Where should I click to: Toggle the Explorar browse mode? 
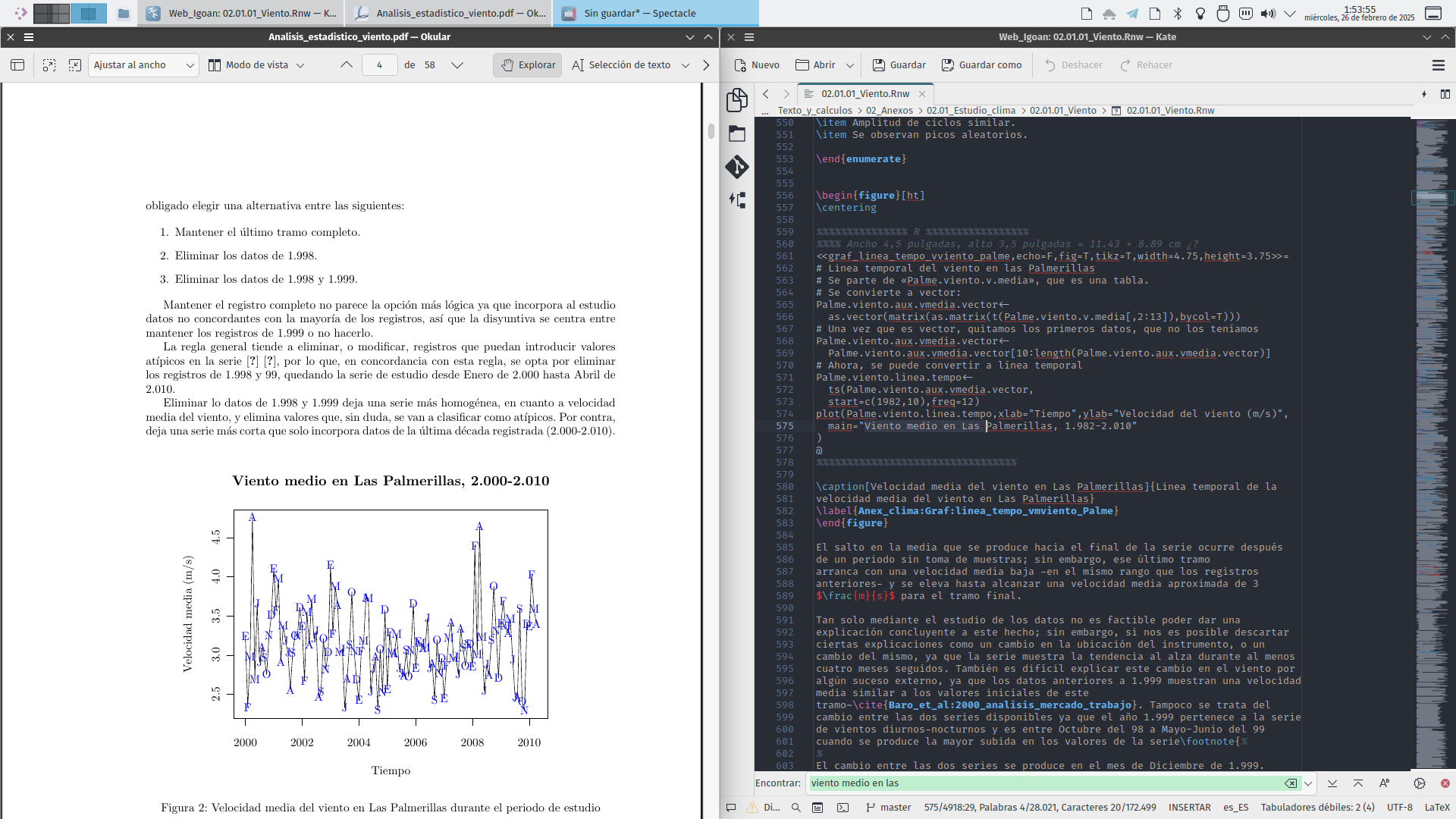[x=528, y=65]
